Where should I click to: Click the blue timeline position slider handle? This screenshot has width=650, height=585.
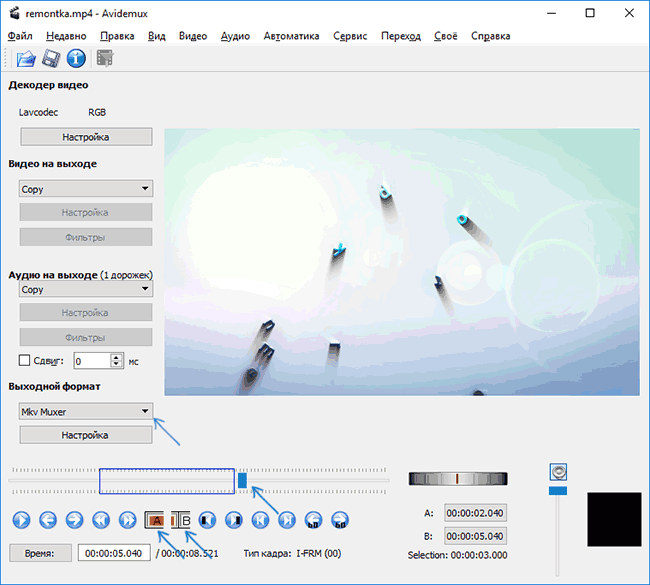[x=242, y=481]
